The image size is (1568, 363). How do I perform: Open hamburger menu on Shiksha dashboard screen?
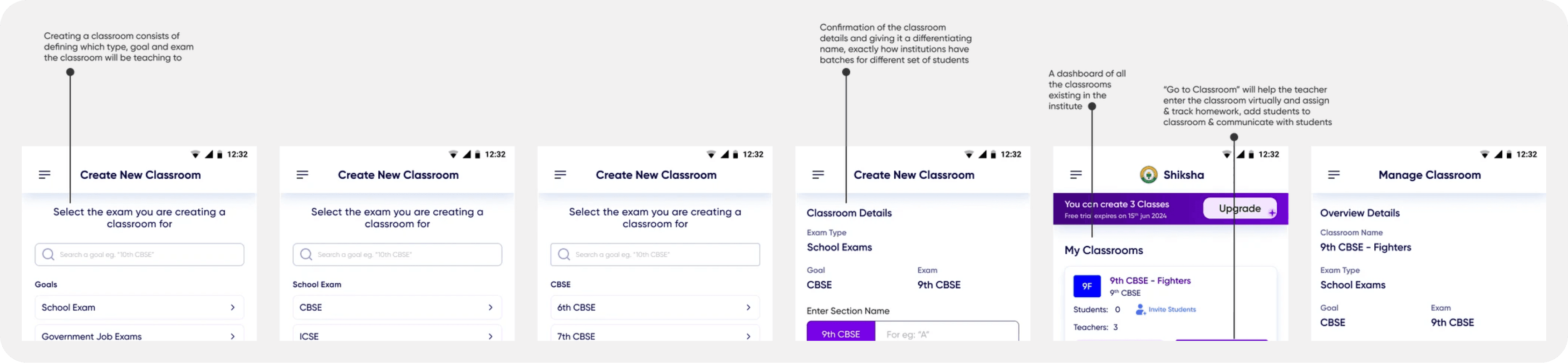1076,175
